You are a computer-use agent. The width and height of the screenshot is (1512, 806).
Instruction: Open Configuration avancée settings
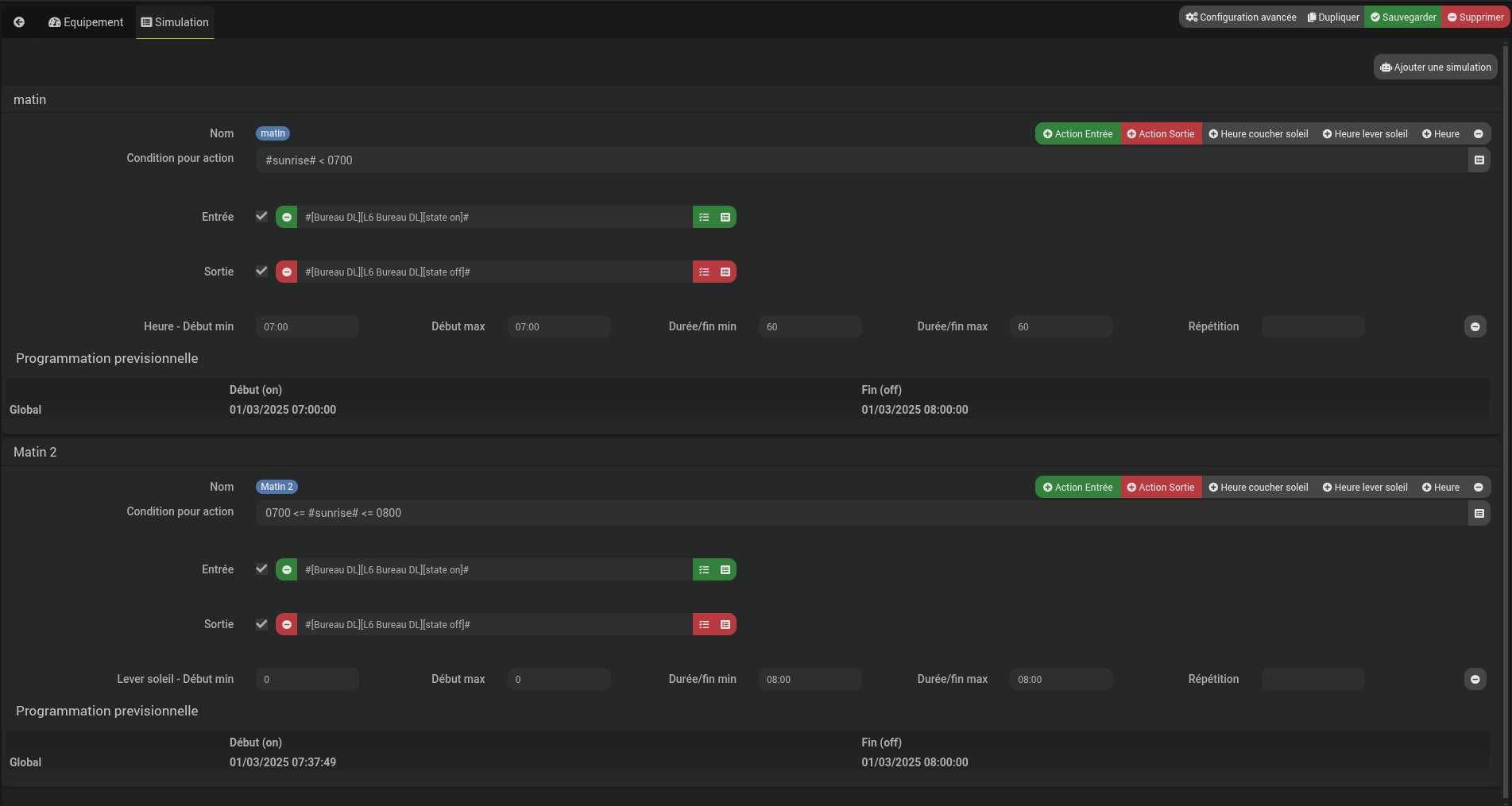(x=1240, y=17)
